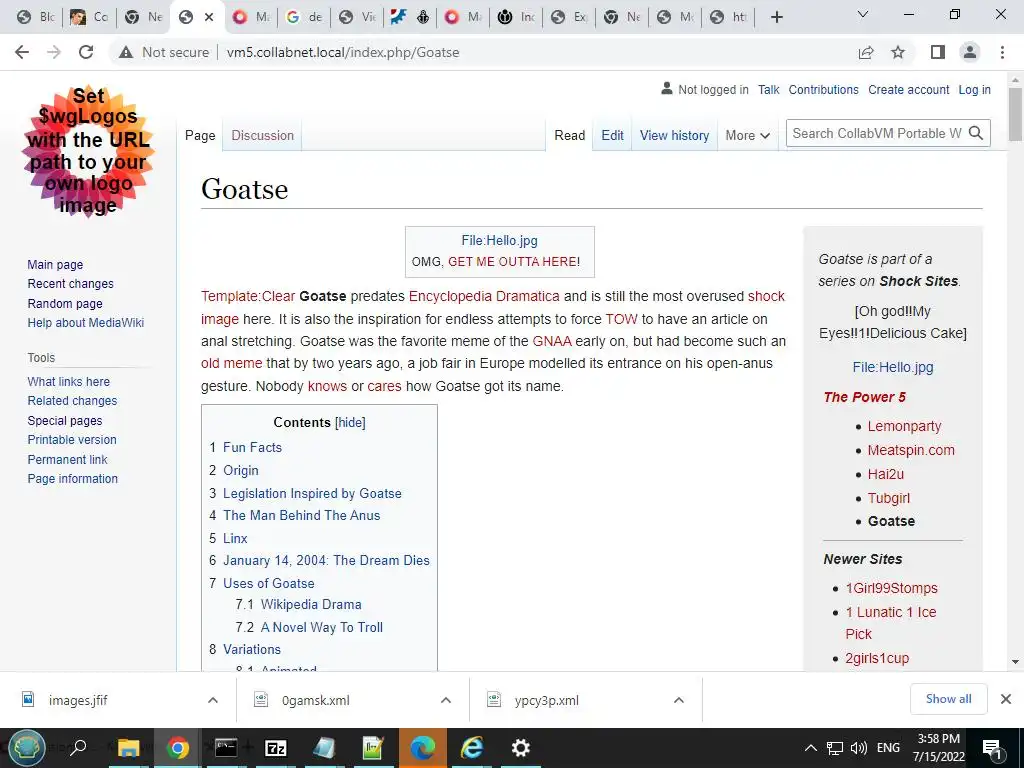
Task: Open notification center icon
Action: point(992,748)
